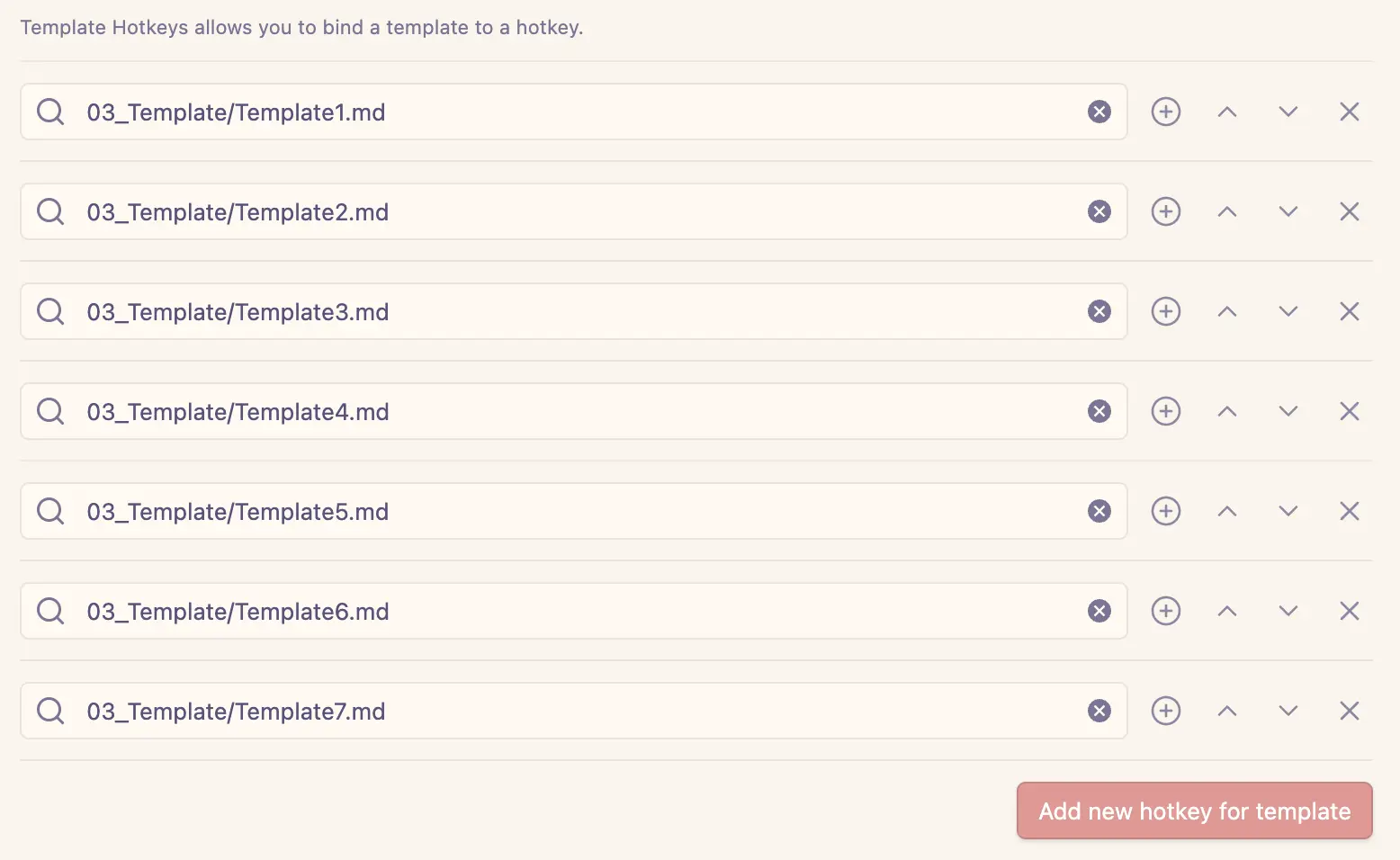The width and height of the screenshot is (1400, 860).
Task: Move Template5.md row down
Action: point(1288,511)
